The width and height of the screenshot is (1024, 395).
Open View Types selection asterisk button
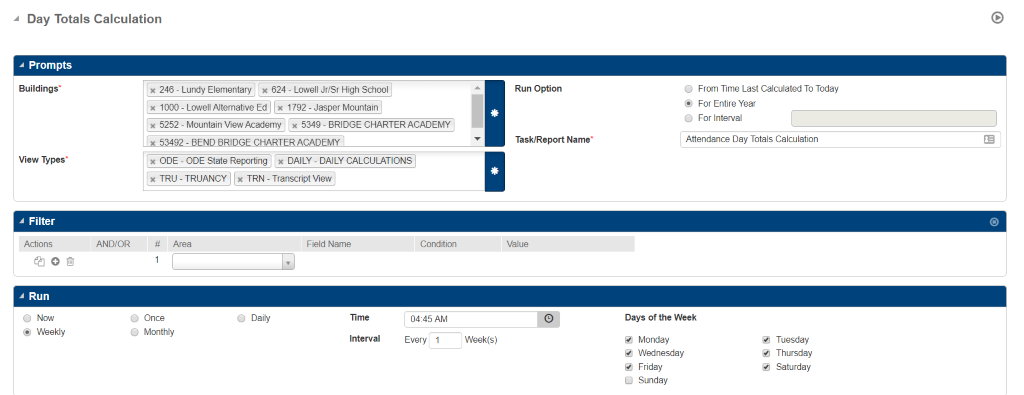(x=494, y=171)
